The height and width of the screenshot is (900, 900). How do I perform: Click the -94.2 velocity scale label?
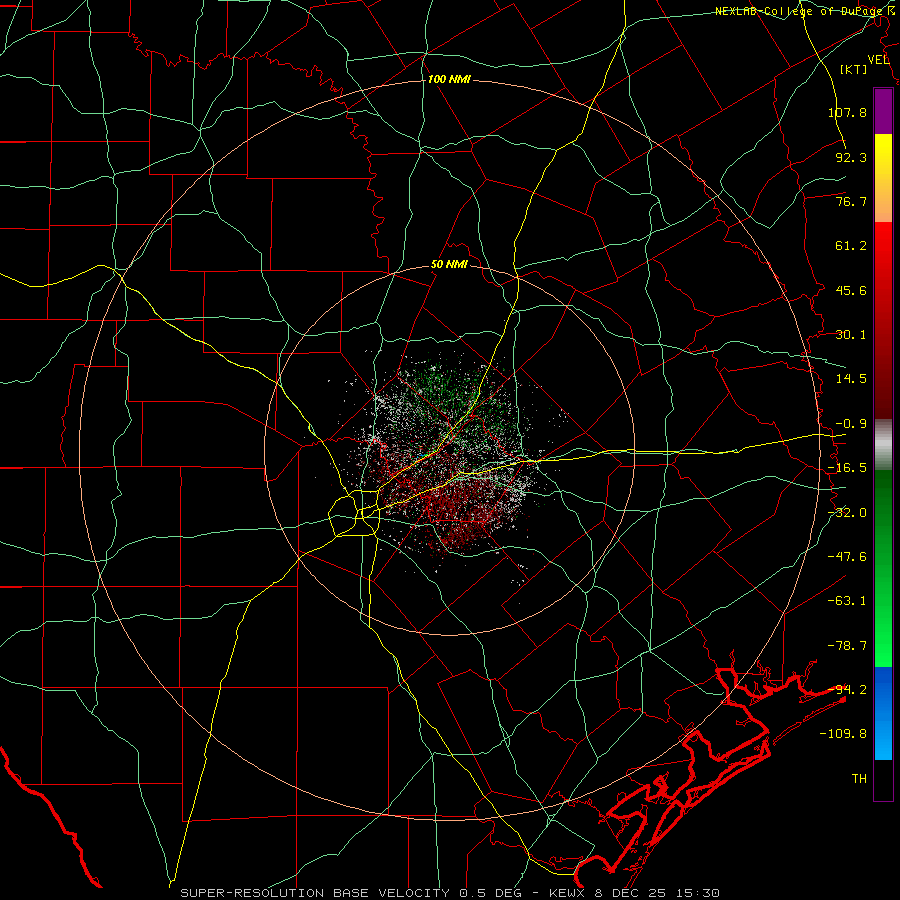[x=848, y=690]
